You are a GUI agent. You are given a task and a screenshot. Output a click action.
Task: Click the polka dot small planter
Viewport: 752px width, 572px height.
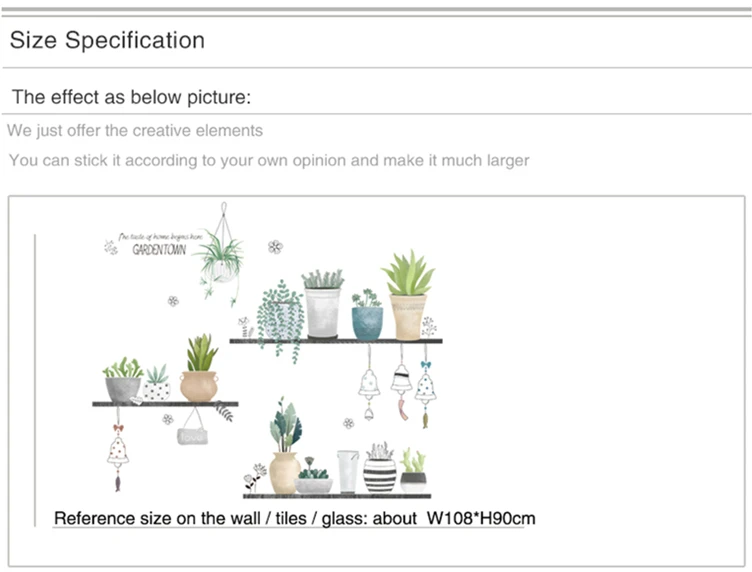click(x=157, y=384)
